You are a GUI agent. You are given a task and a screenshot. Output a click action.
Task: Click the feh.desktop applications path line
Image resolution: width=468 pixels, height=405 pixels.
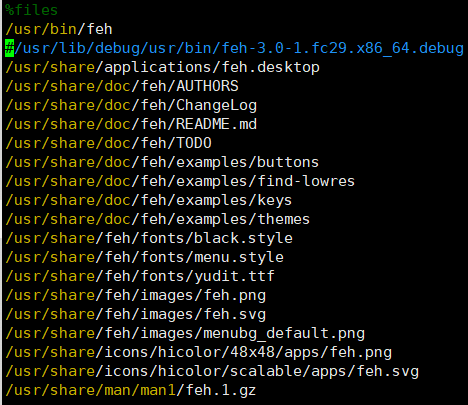[162, 67]
